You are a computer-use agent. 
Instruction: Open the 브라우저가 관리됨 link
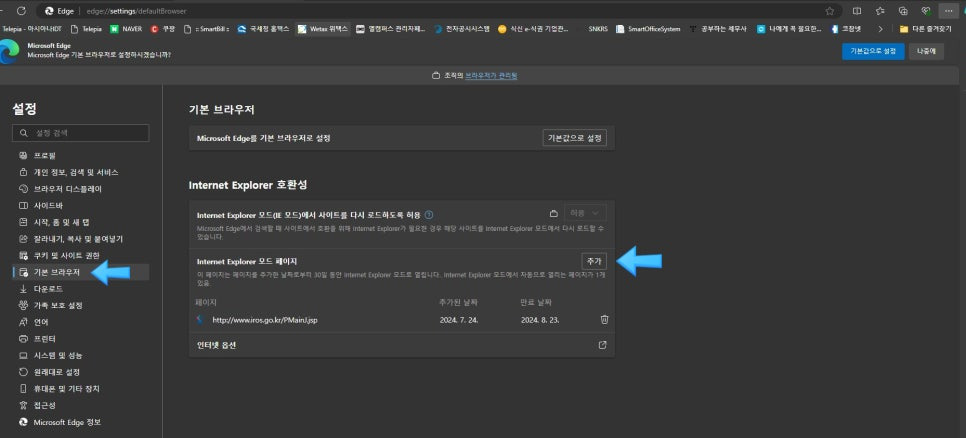[491, 76]
